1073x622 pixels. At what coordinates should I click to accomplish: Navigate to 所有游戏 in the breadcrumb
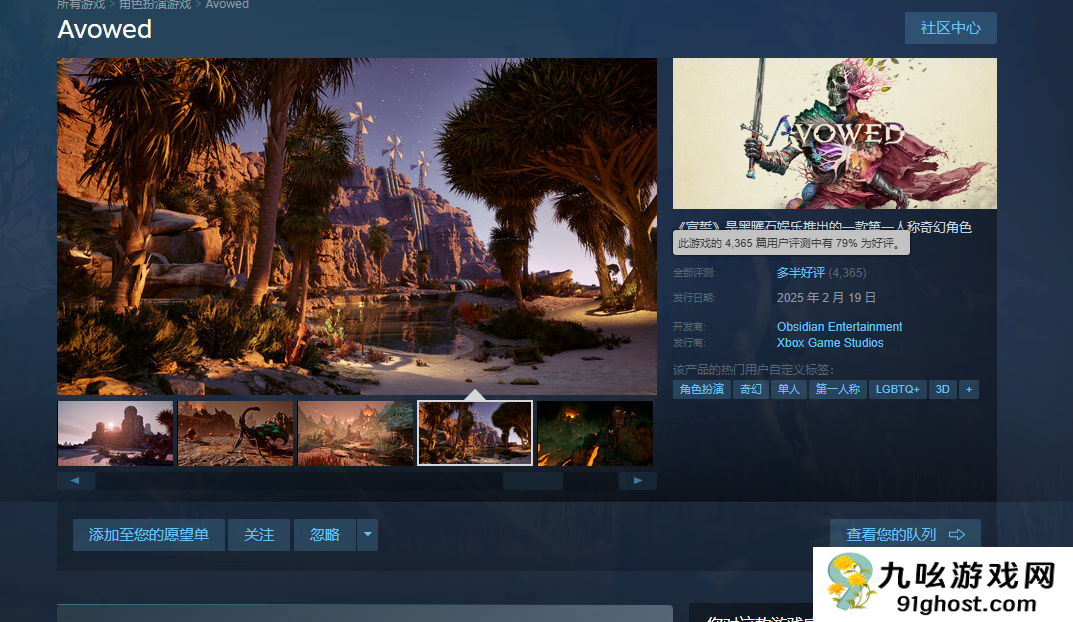80,5
